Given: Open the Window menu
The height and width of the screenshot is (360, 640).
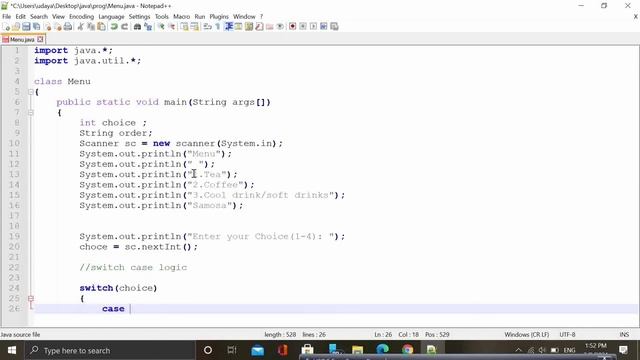Looking at the screenshot, I should (x=244, y=17).
